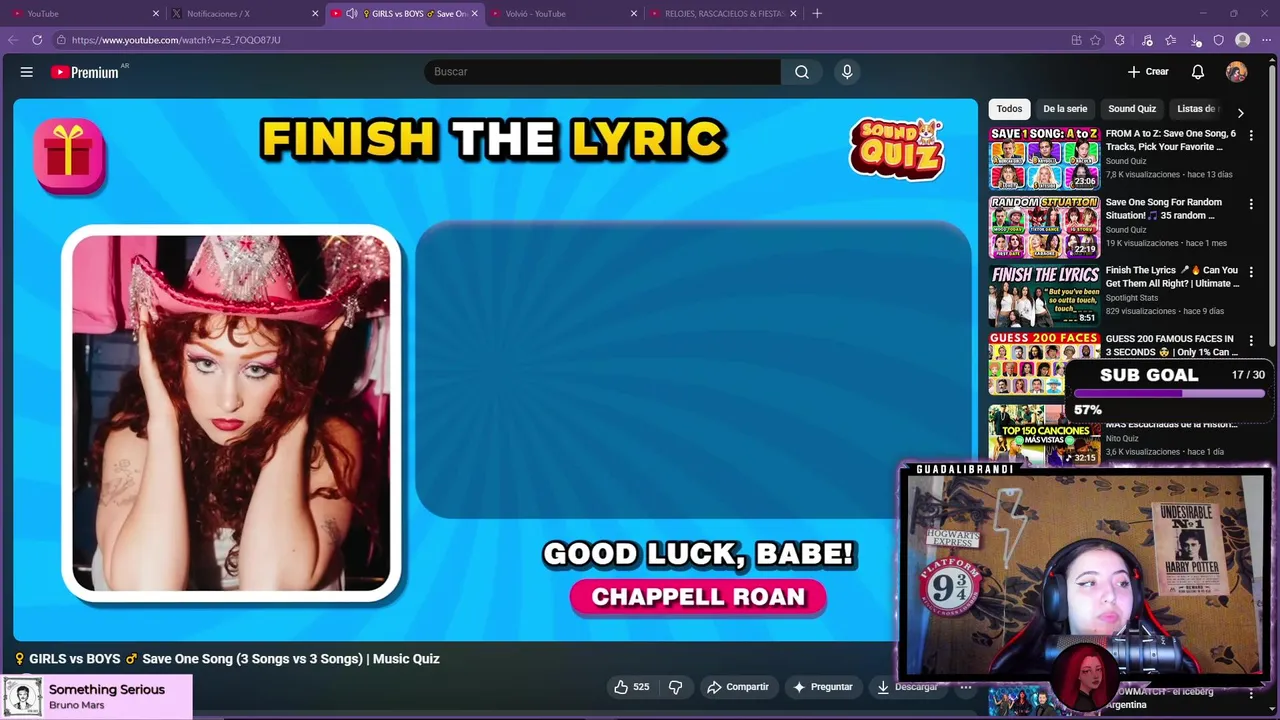This screenshot has height=720, width=1280.
Task: Select the Sound Quiz filter chip
Action: point(1132,109)
